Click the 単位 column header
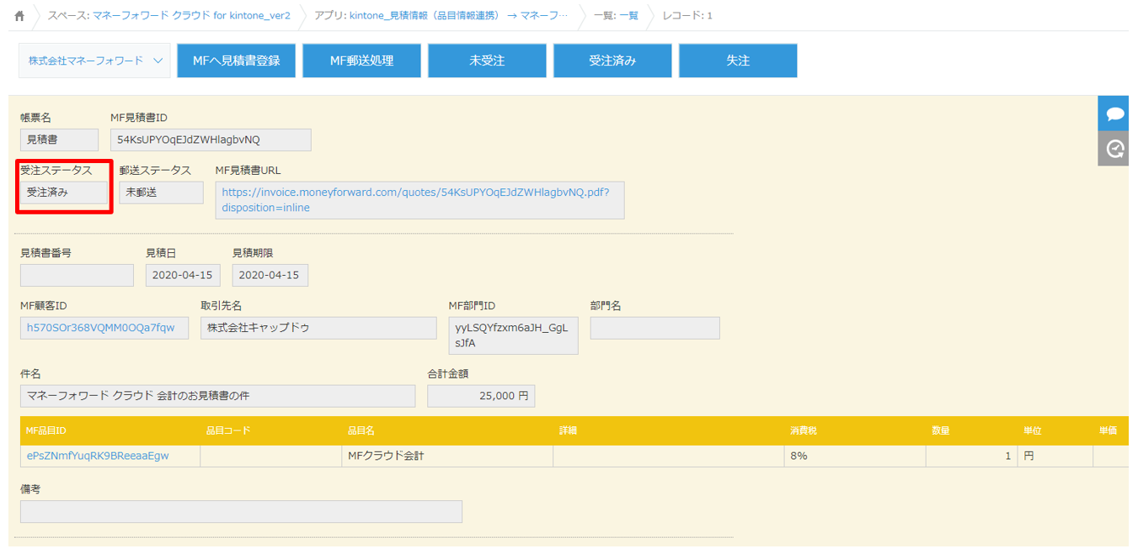 point(1055,431)
